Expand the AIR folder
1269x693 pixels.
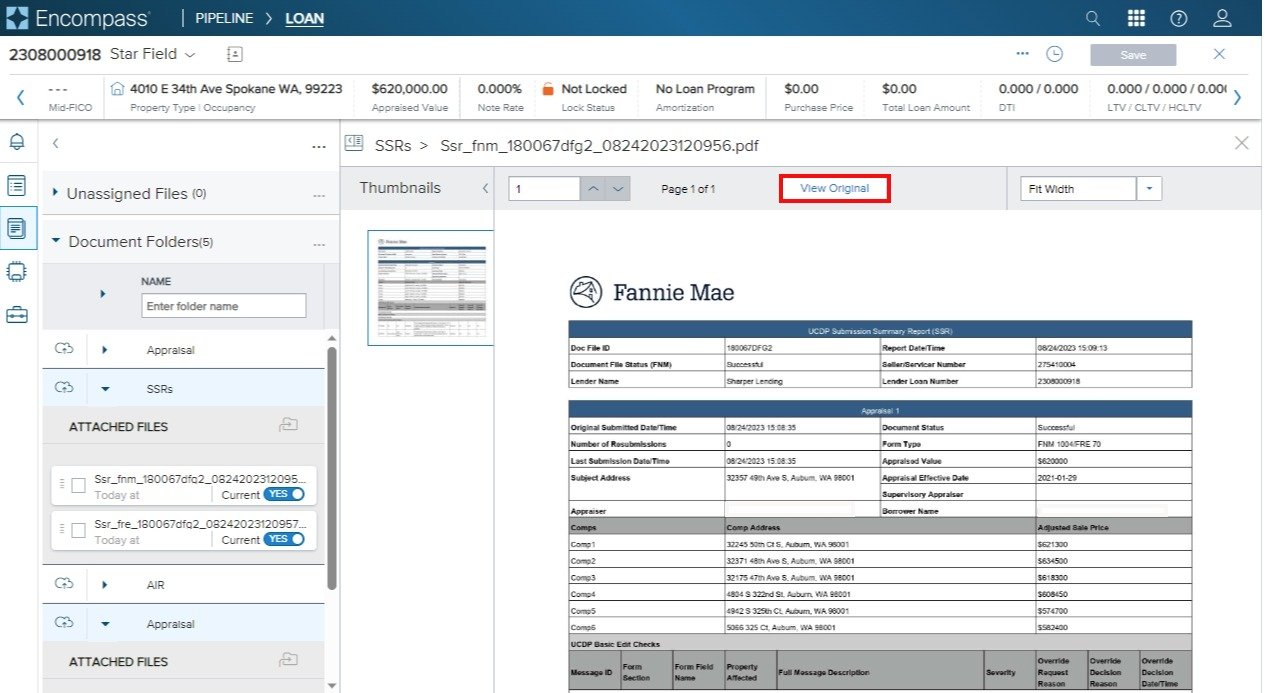[x=105, y=584]
